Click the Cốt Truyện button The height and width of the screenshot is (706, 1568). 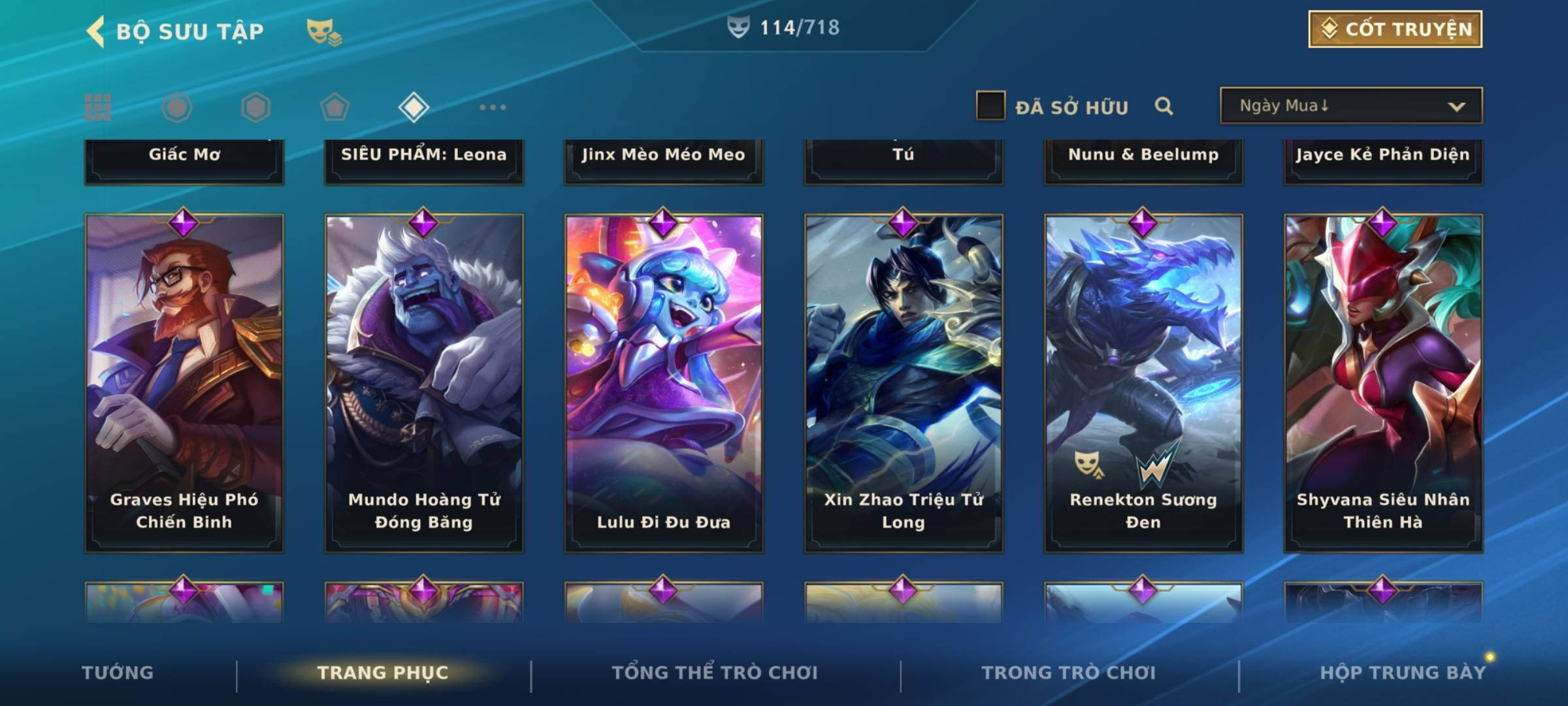pyautogui.click(x=1395, y=29)
